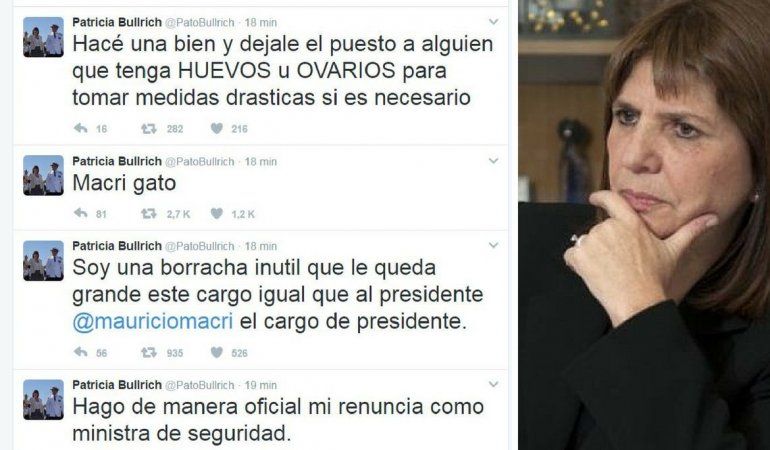Reply to the 'Soy una borracha' tweet

click(x=81, y=352)
